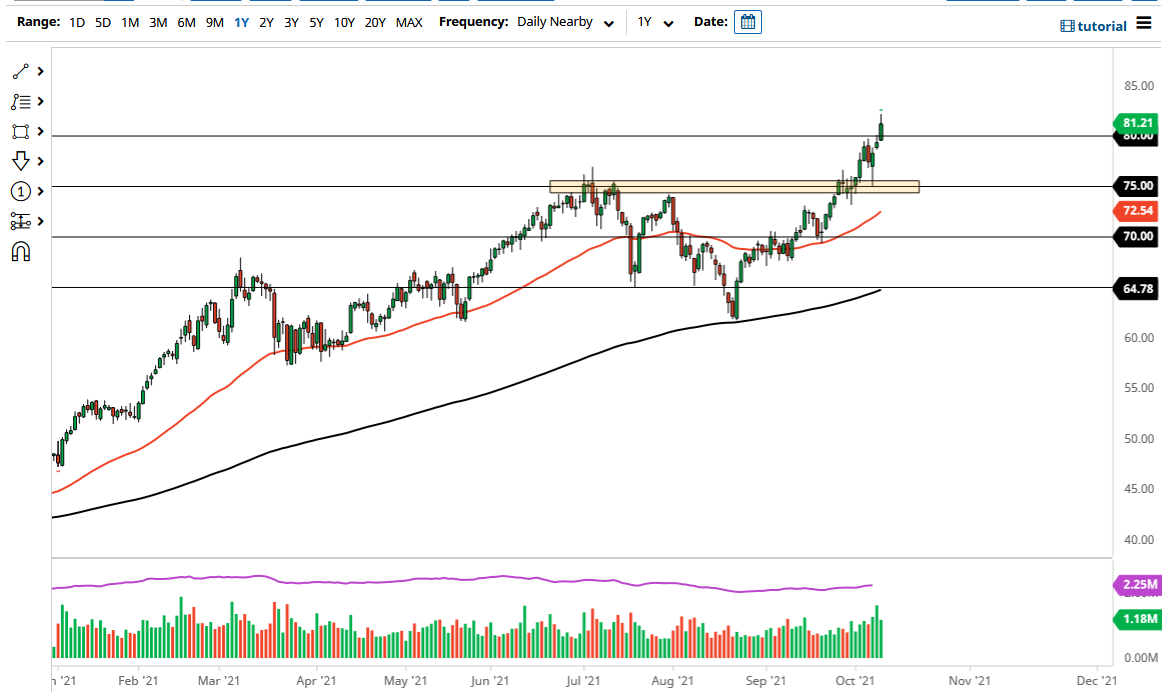
Task: Select the 6M range in the Range menu
Action: (185, 22)
